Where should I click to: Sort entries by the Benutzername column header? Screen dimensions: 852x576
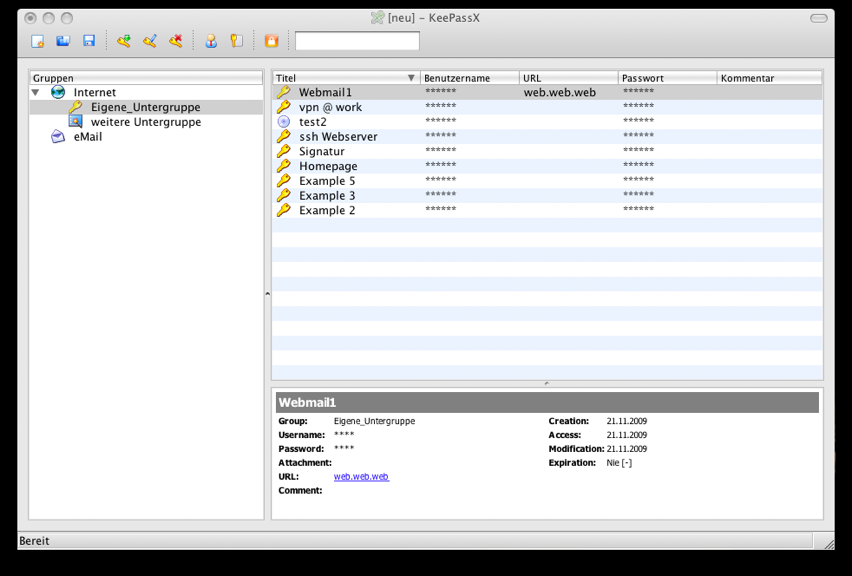(x=469, y=78)
